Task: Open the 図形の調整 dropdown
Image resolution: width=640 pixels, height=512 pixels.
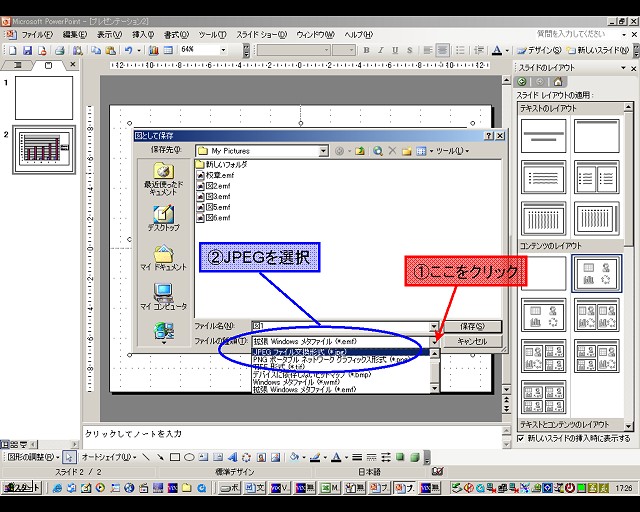Action: (33, 457)
